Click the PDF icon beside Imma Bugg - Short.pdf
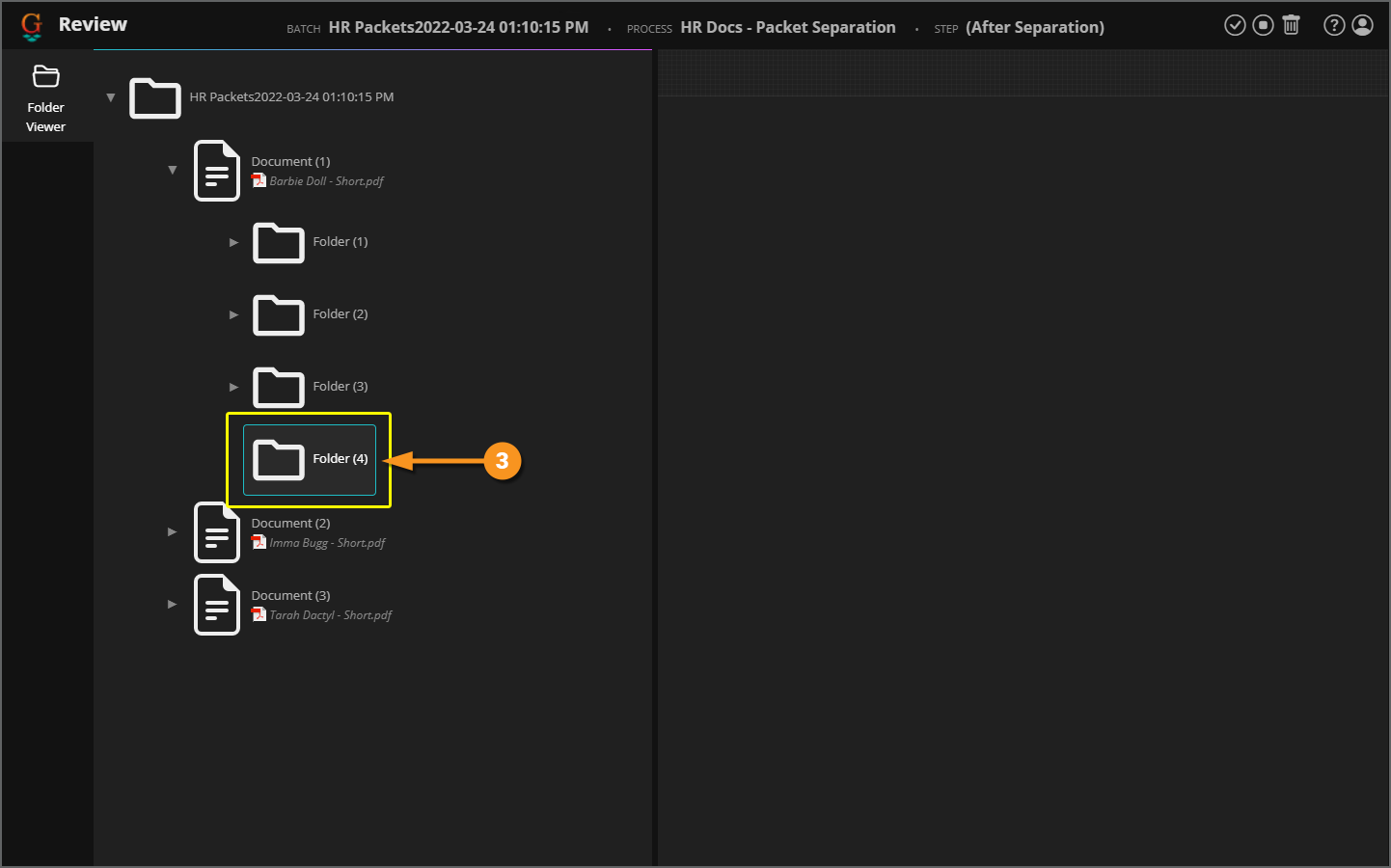 click(259, 542)
